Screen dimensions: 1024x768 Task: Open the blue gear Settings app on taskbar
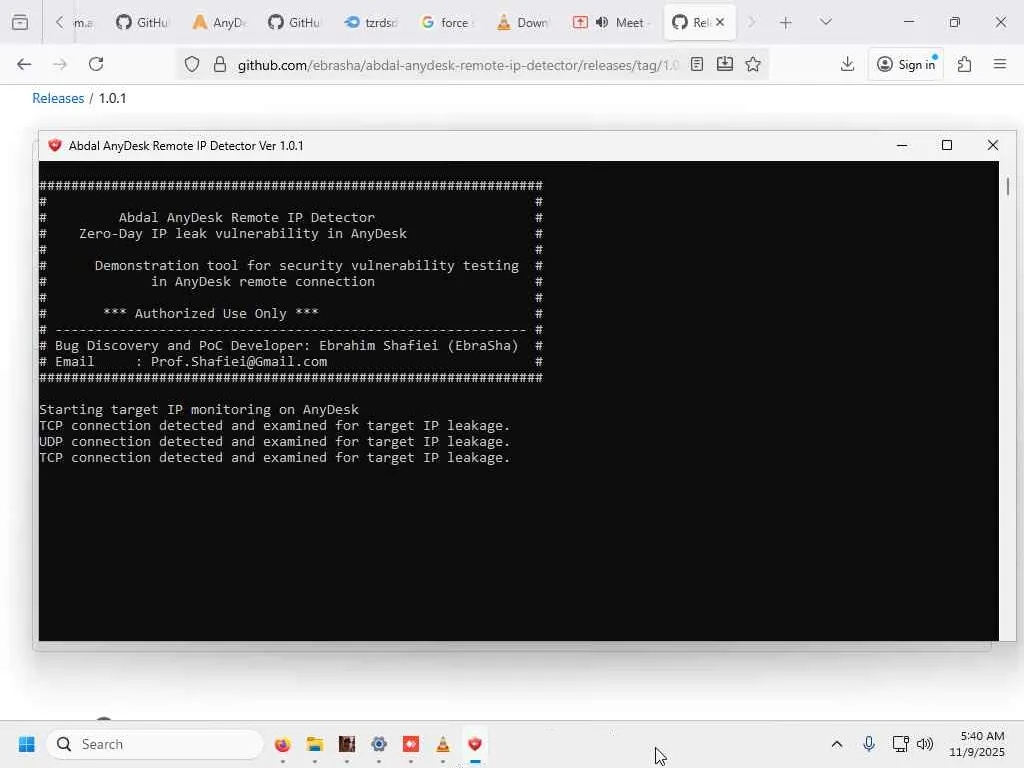(x=379, y=744)
